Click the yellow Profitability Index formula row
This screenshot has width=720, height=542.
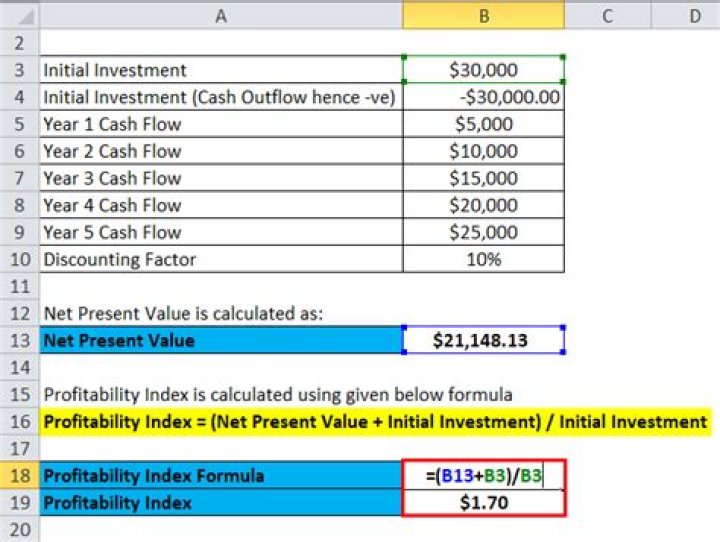coord(375,422)
